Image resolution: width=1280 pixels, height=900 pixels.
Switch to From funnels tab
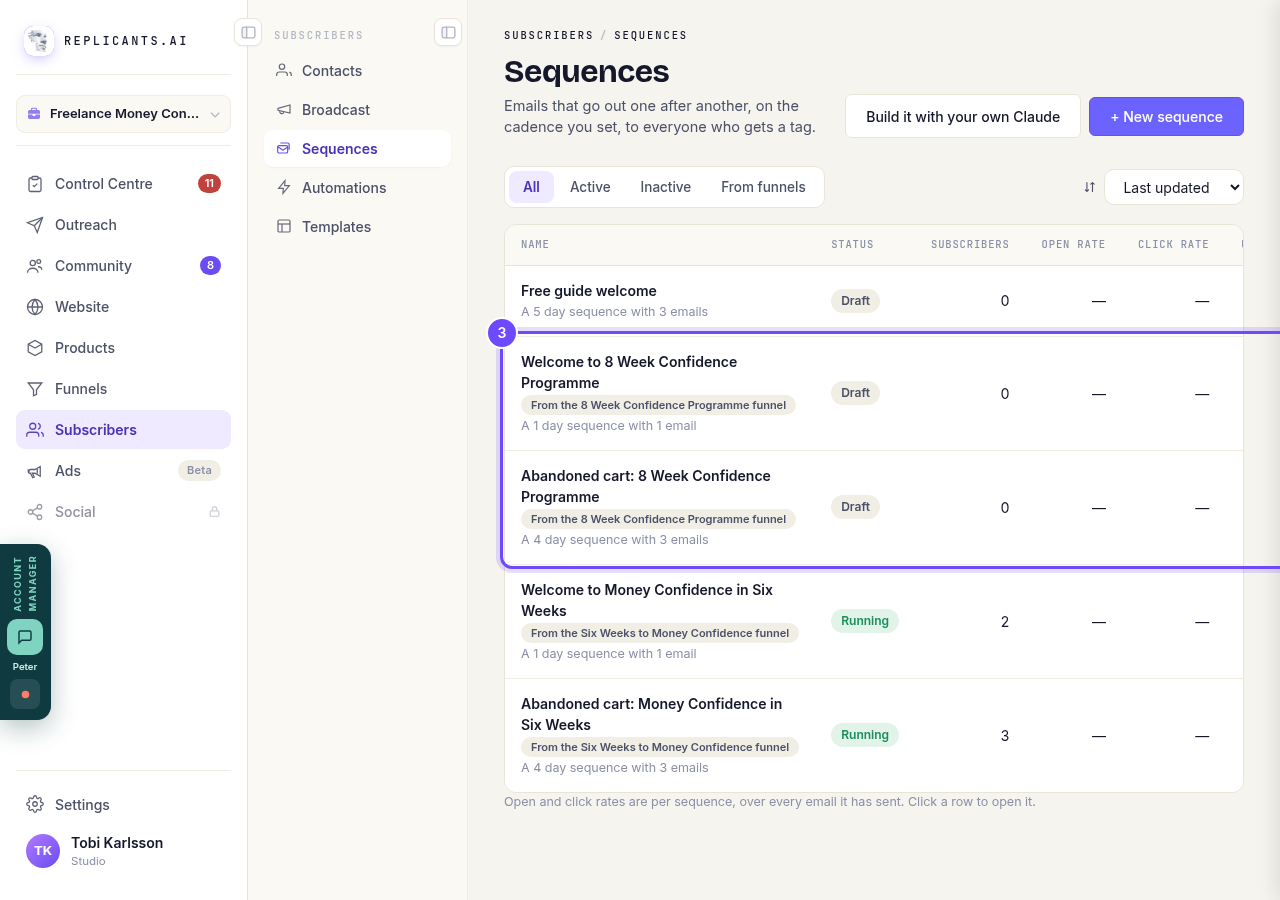click(763, 187)
